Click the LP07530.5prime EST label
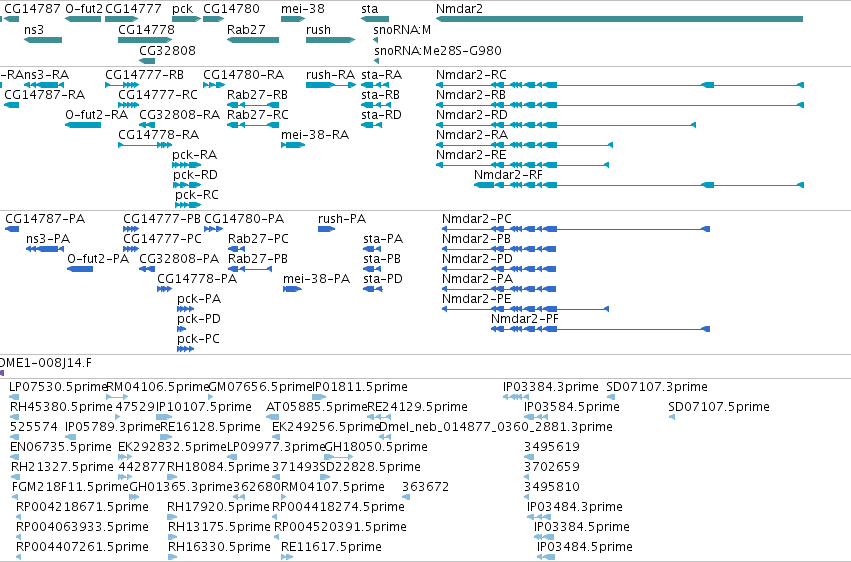The image size is (851, 562). (58, 387)
